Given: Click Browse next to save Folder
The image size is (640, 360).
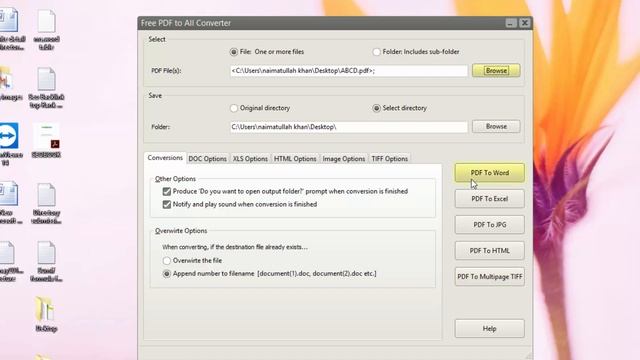Looking at the screenshot, I should click(x=496, y=127).
